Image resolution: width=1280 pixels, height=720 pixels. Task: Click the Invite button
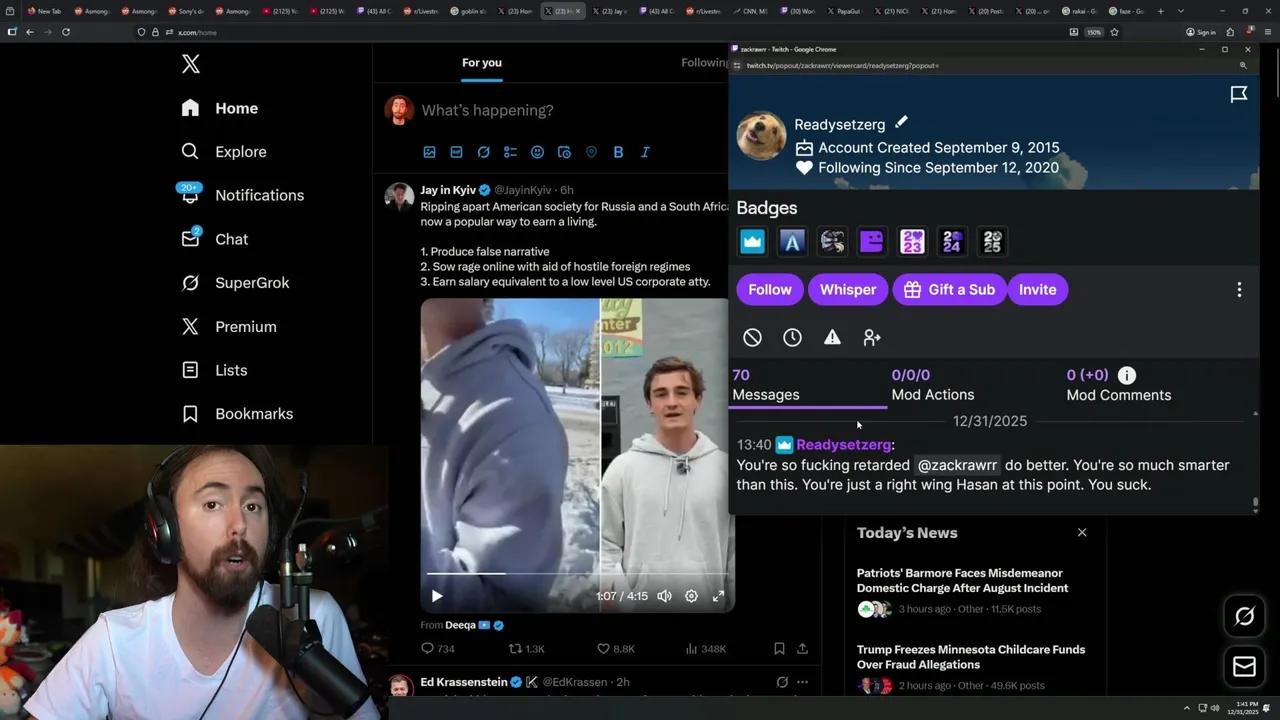(1038, 290)
